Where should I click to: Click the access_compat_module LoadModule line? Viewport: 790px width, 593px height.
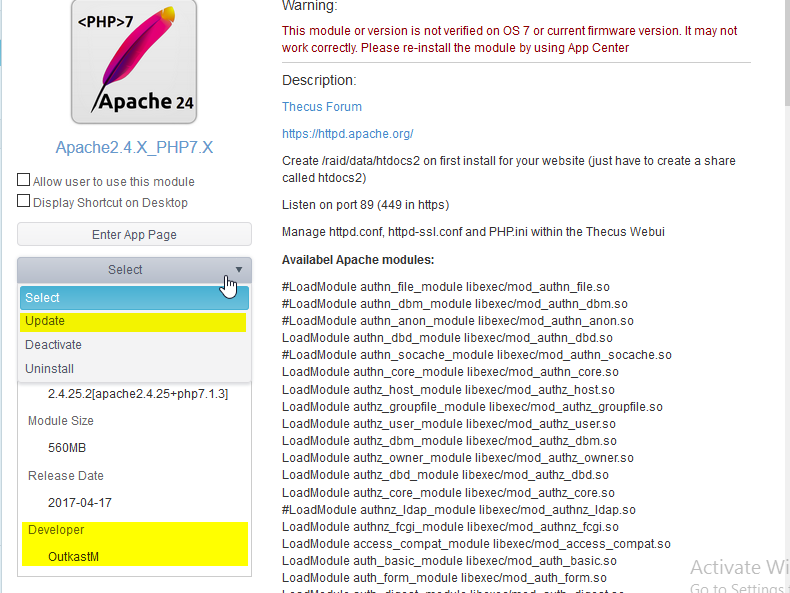(476, 544)
